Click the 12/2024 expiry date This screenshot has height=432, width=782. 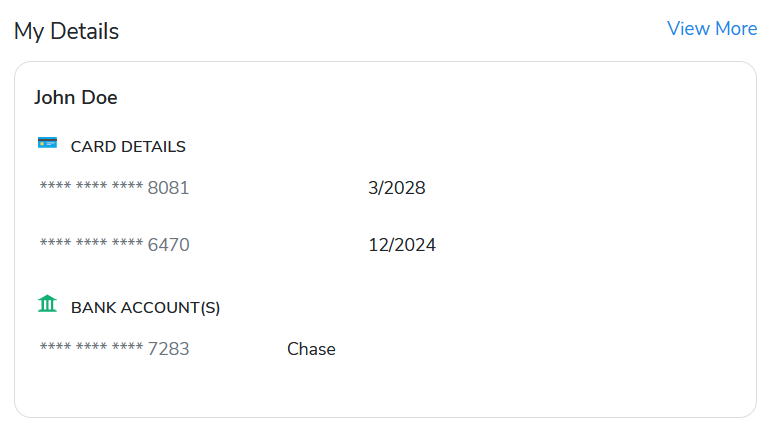coord(402,245)
